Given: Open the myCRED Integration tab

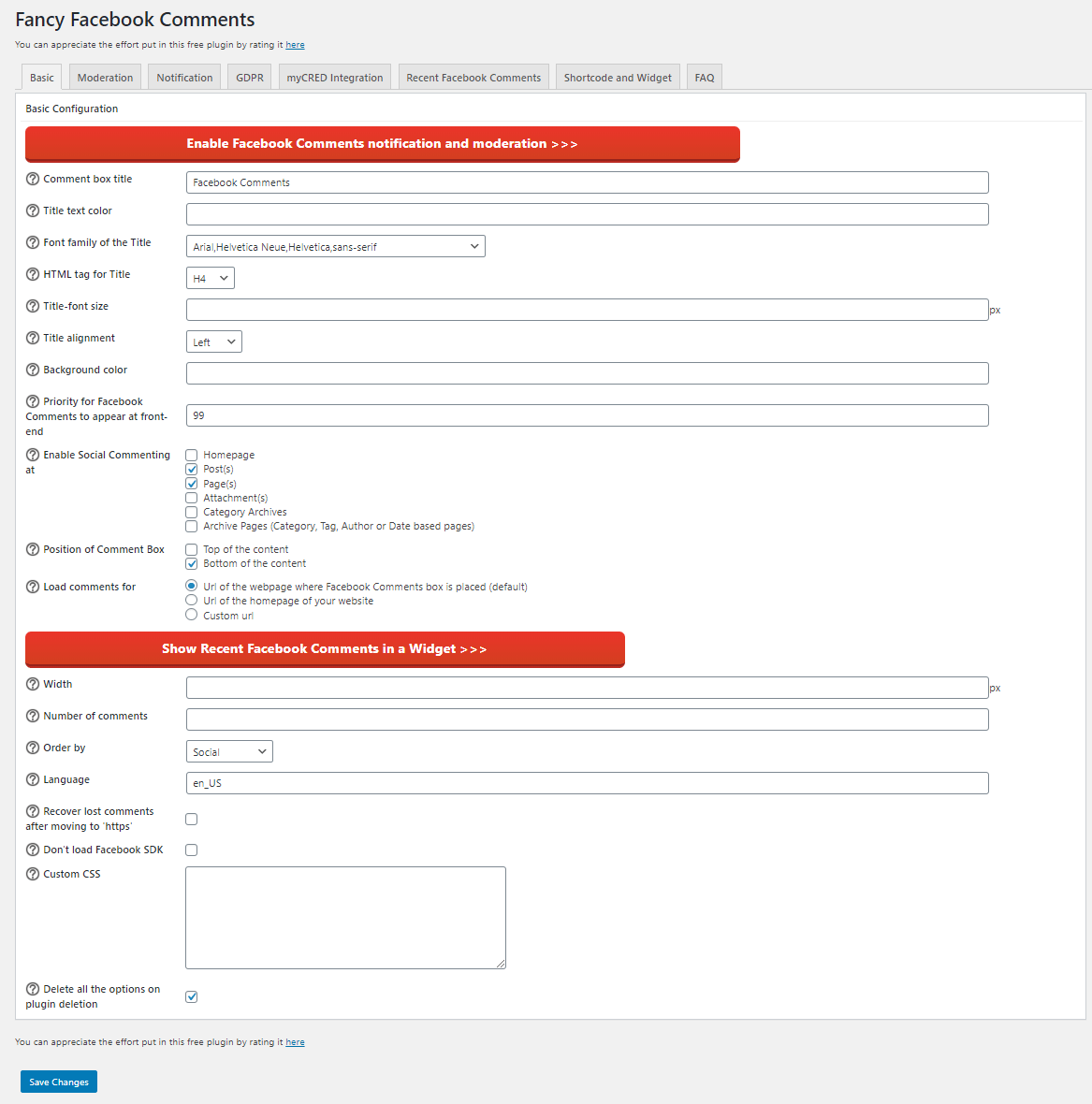Looking at the screenshot, I should (x=335, y=78).
